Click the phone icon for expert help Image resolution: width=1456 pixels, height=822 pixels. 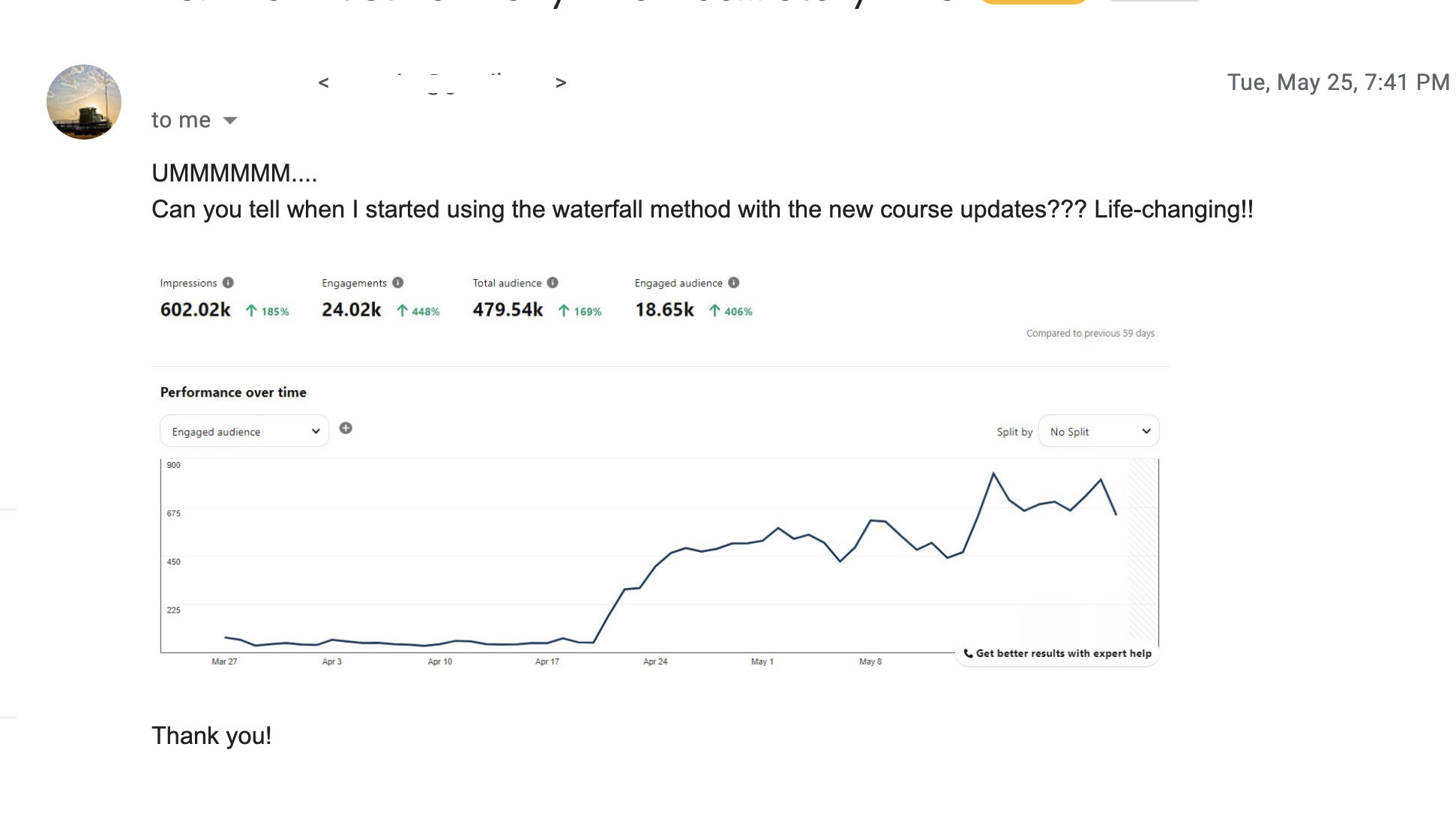pyautogui.click(x=968, y=653)
